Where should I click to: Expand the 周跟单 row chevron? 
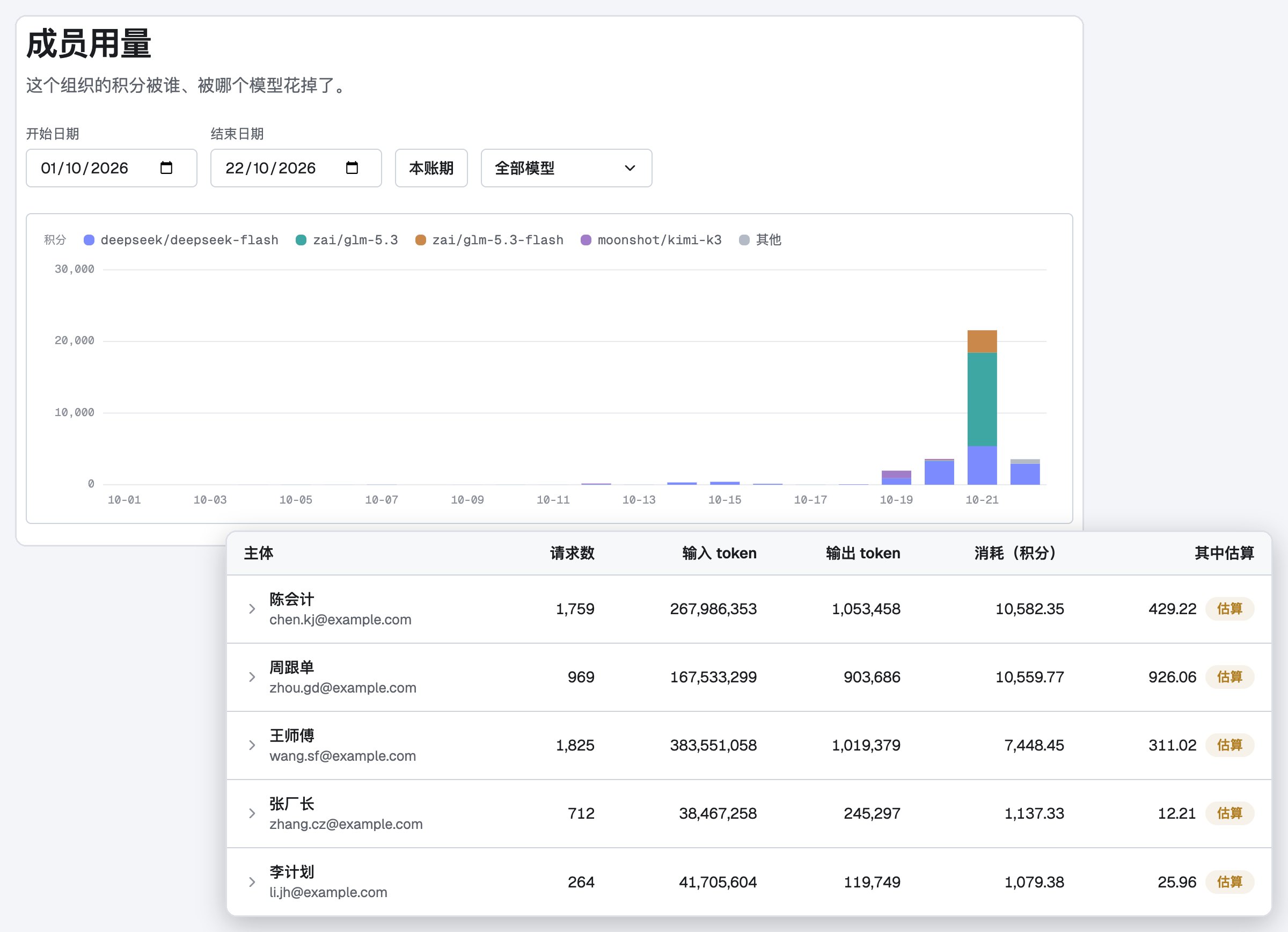pos(252,677)
